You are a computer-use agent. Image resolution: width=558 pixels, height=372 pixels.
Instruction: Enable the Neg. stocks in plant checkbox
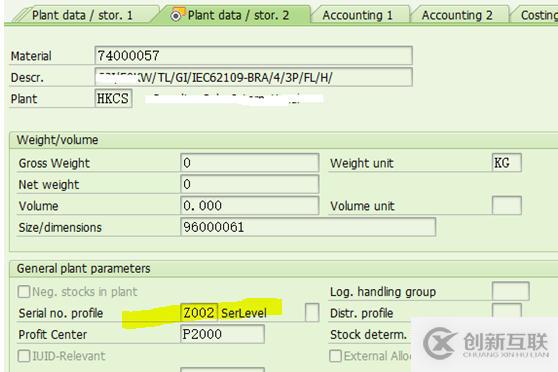point(24,292)
